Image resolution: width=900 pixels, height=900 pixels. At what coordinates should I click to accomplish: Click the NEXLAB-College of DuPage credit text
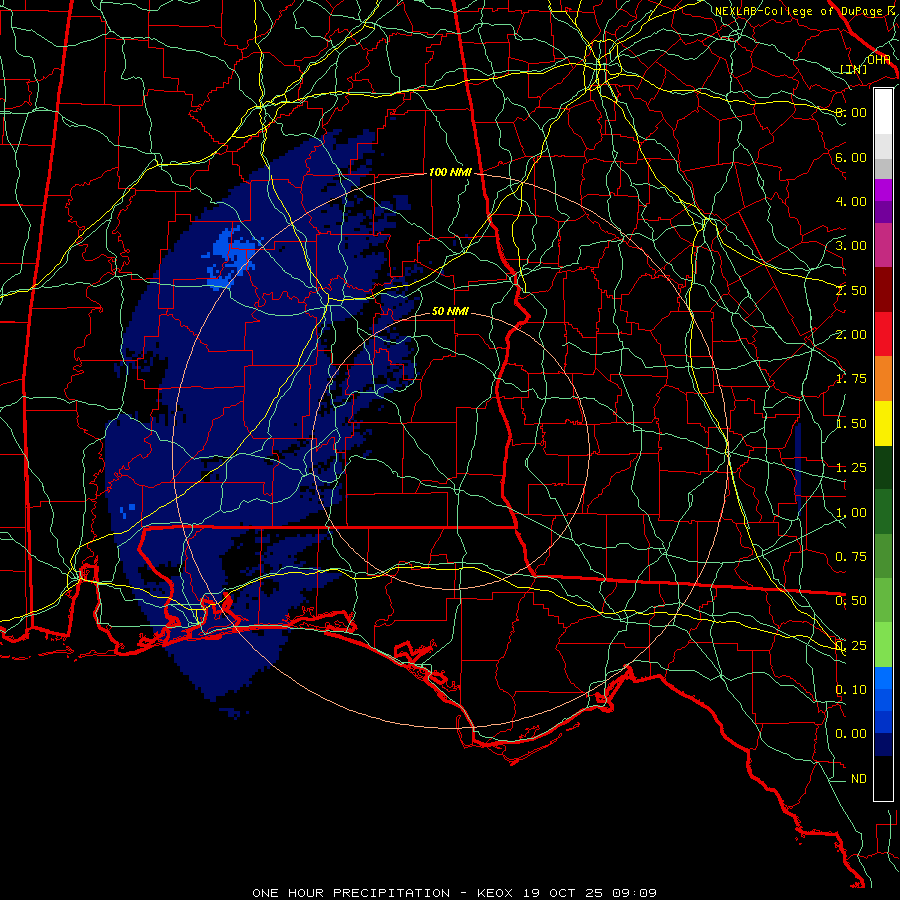(x=805, y=11)
